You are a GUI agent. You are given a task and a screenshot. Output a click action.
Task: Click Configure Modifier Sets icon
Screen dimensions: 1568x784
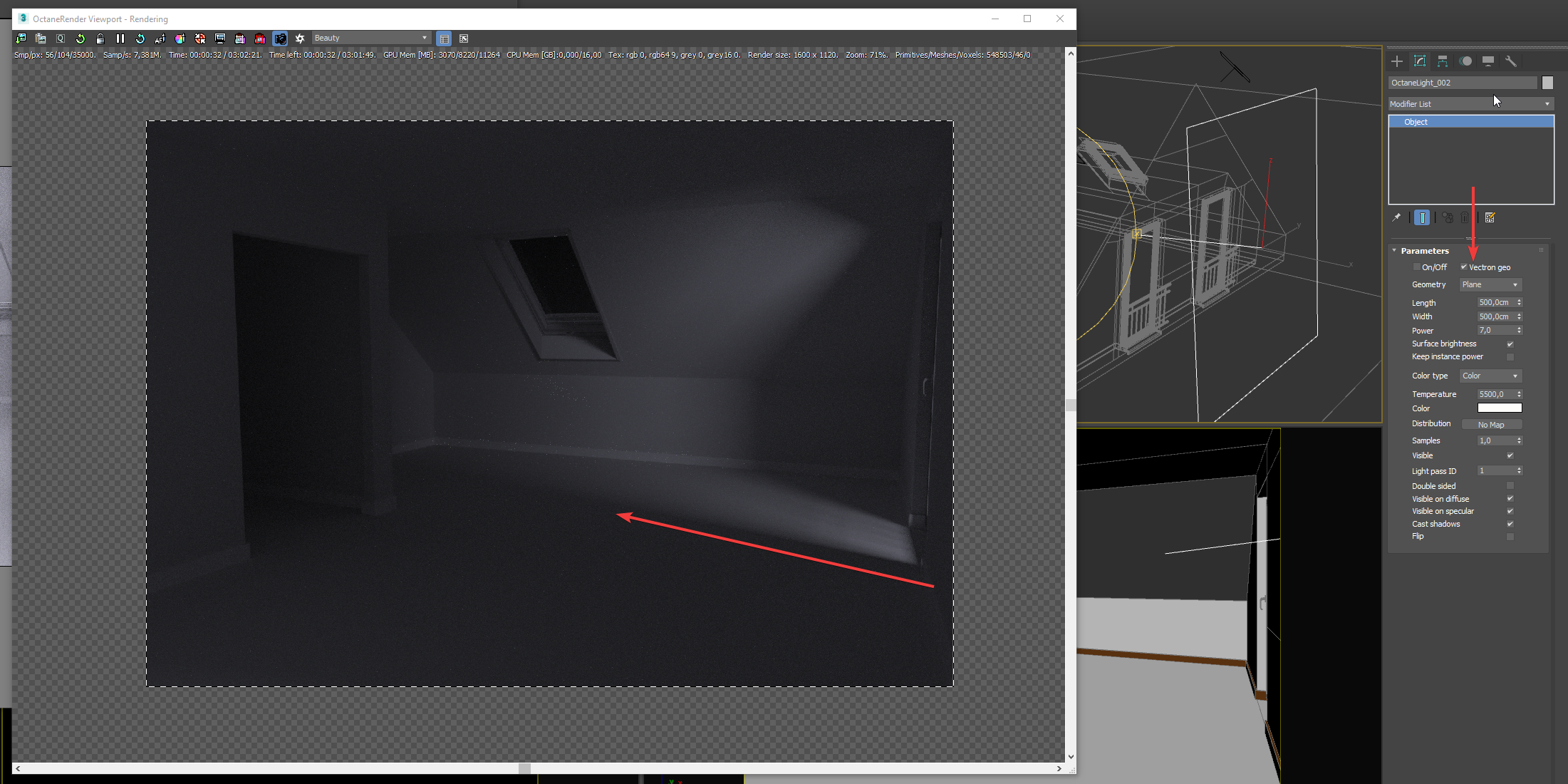click(x=1490, y=217)
